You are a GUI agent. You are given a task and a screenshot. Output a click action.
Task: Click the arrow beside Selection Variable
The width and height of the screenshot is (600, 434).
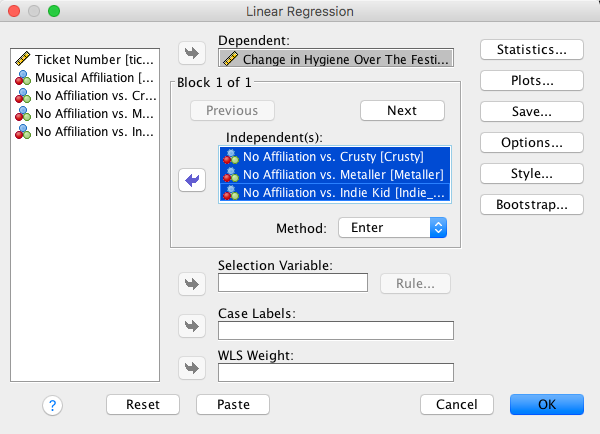pos(190,283)
